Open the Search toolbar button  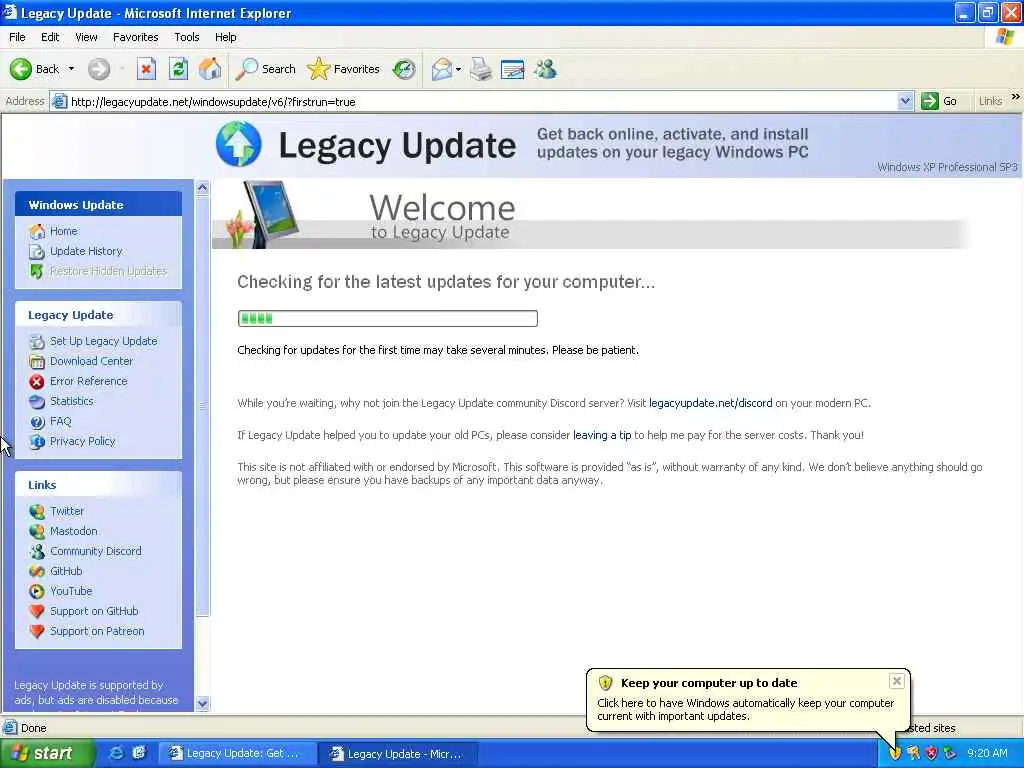(265, 69)
